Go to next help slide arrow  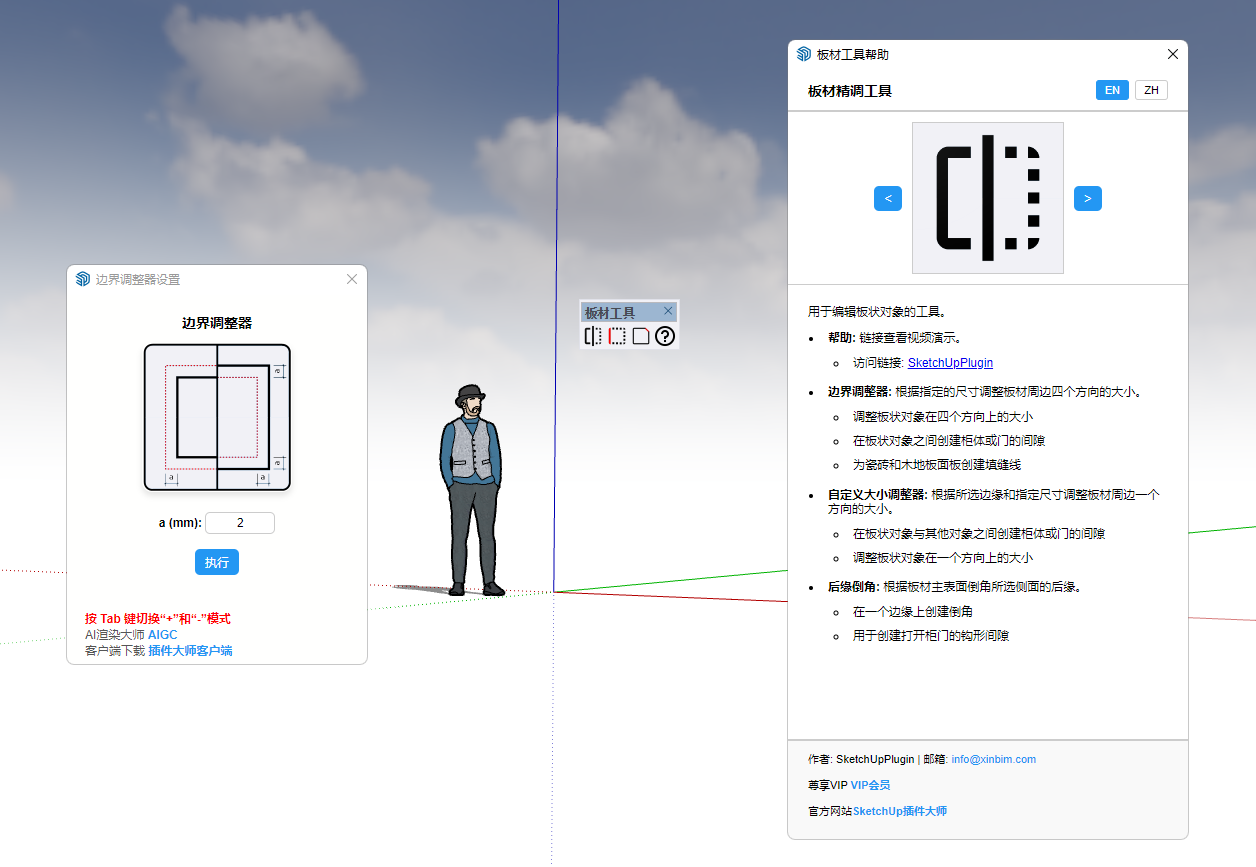[1088, 198]
